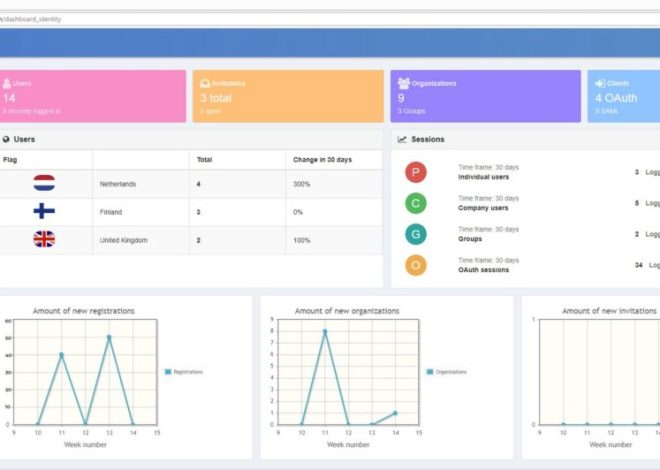Open the orange Invitations summary card
The image size is (660, 470).
pos(288,96)
